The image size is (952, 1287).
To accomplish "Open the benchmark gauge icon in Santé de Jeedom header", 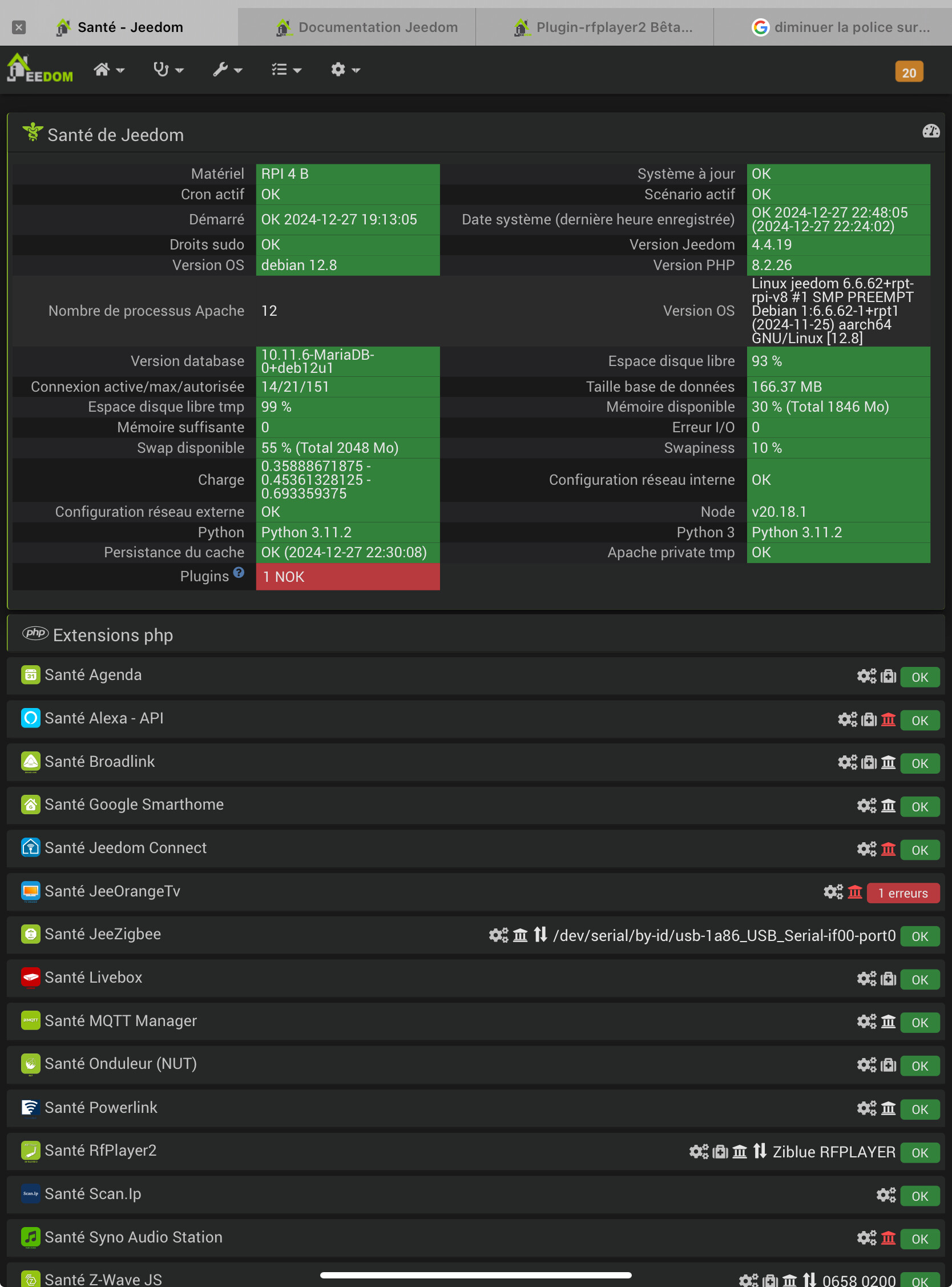I will [931, 131].
